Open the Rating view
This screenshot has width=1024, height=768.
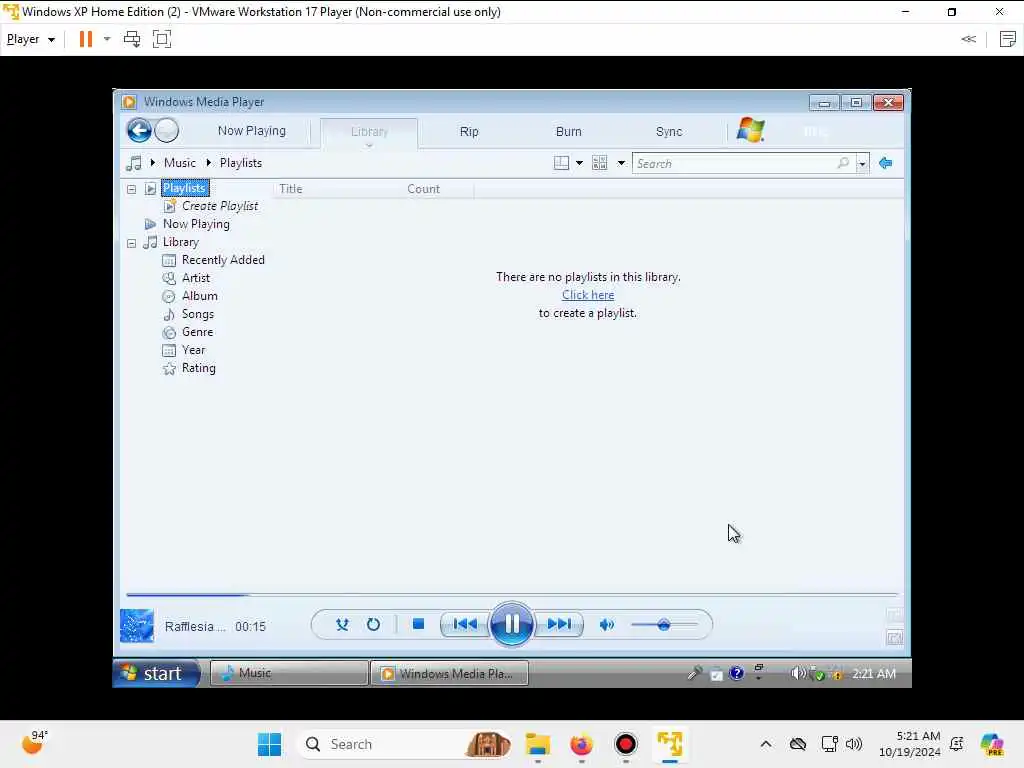(x=199, y=368)
